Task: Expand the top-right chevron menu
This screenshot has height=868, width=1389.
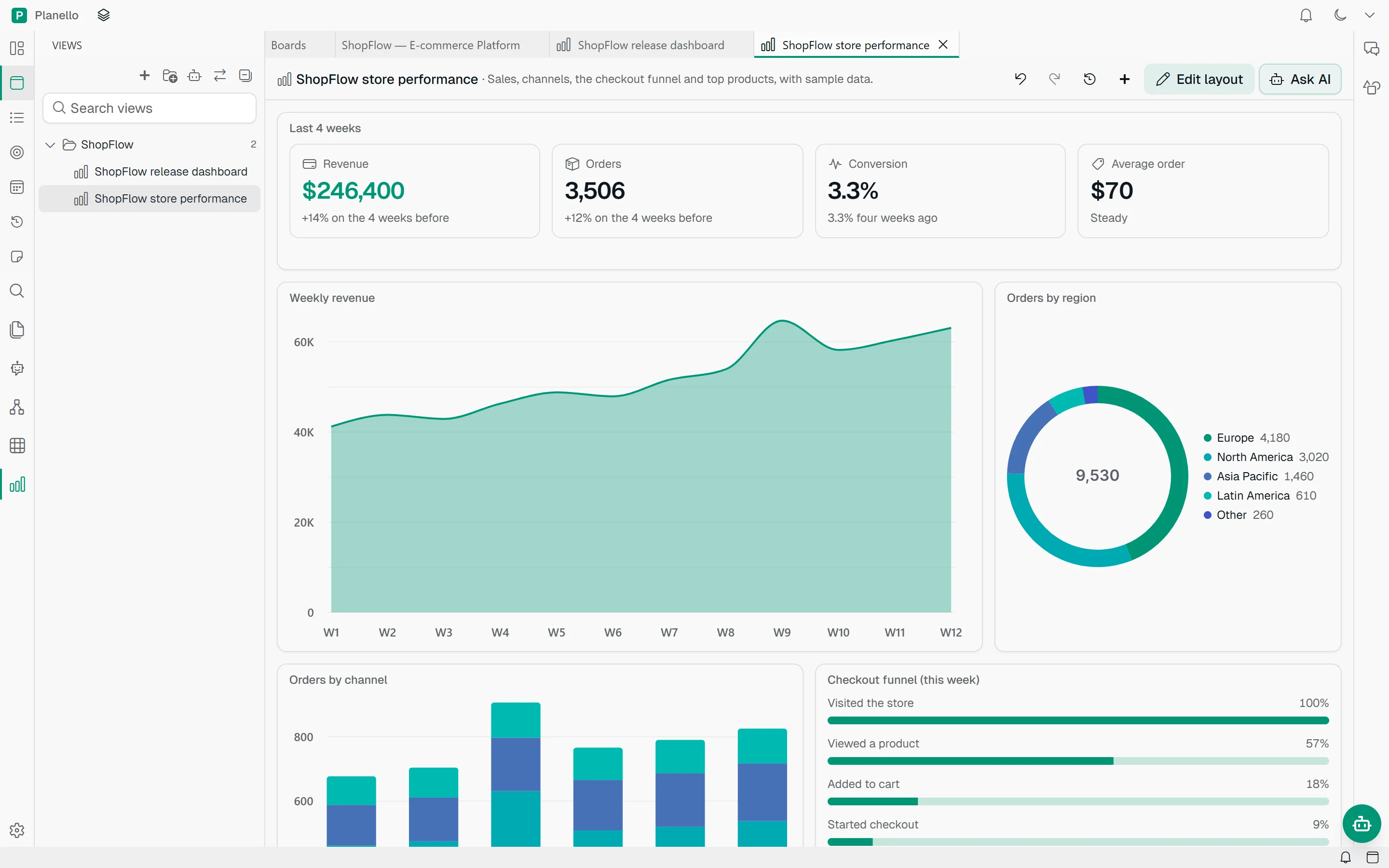Action: (1370, 15)
